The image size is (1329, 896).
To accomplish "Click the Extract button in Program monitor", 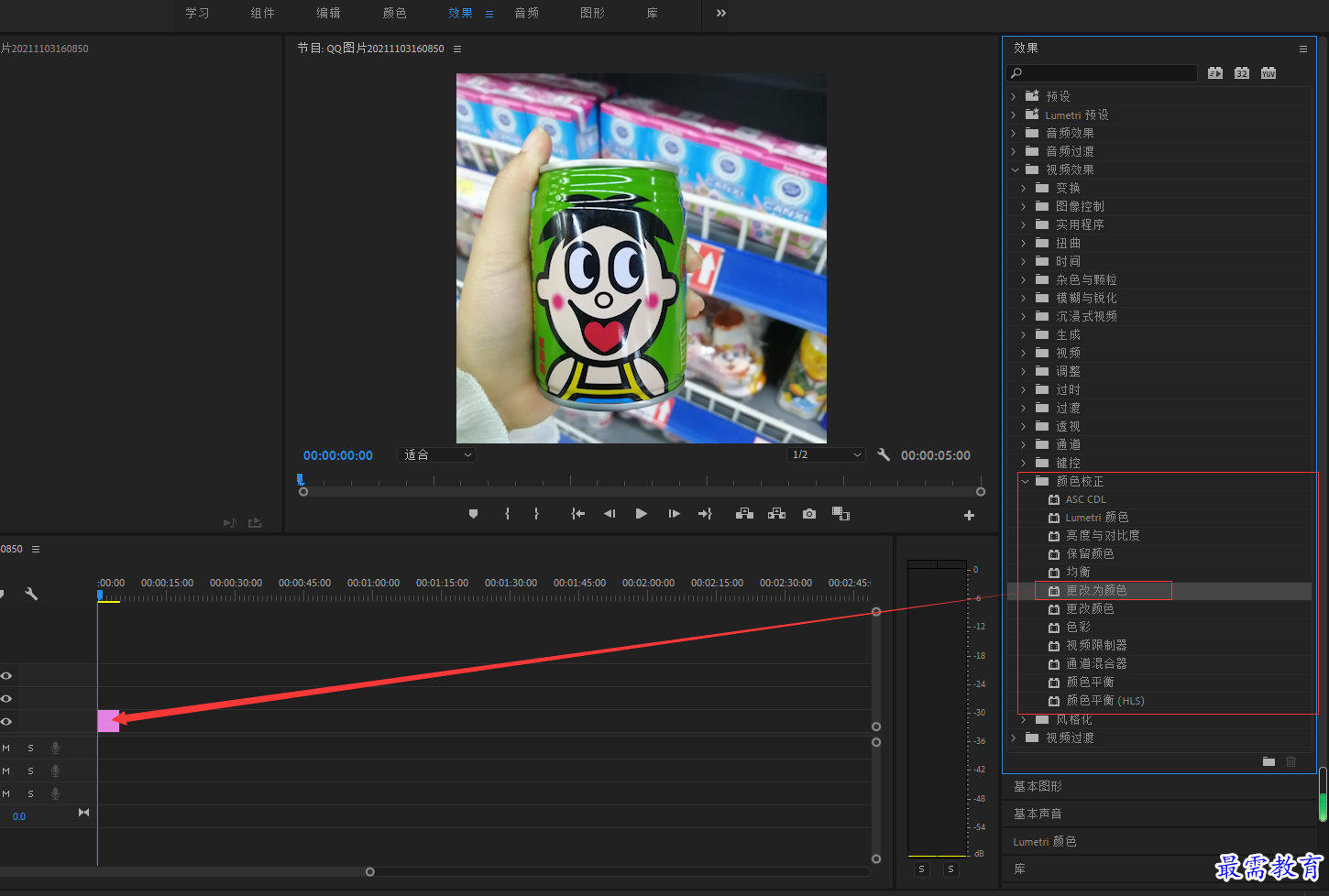I will pos(776,514).
